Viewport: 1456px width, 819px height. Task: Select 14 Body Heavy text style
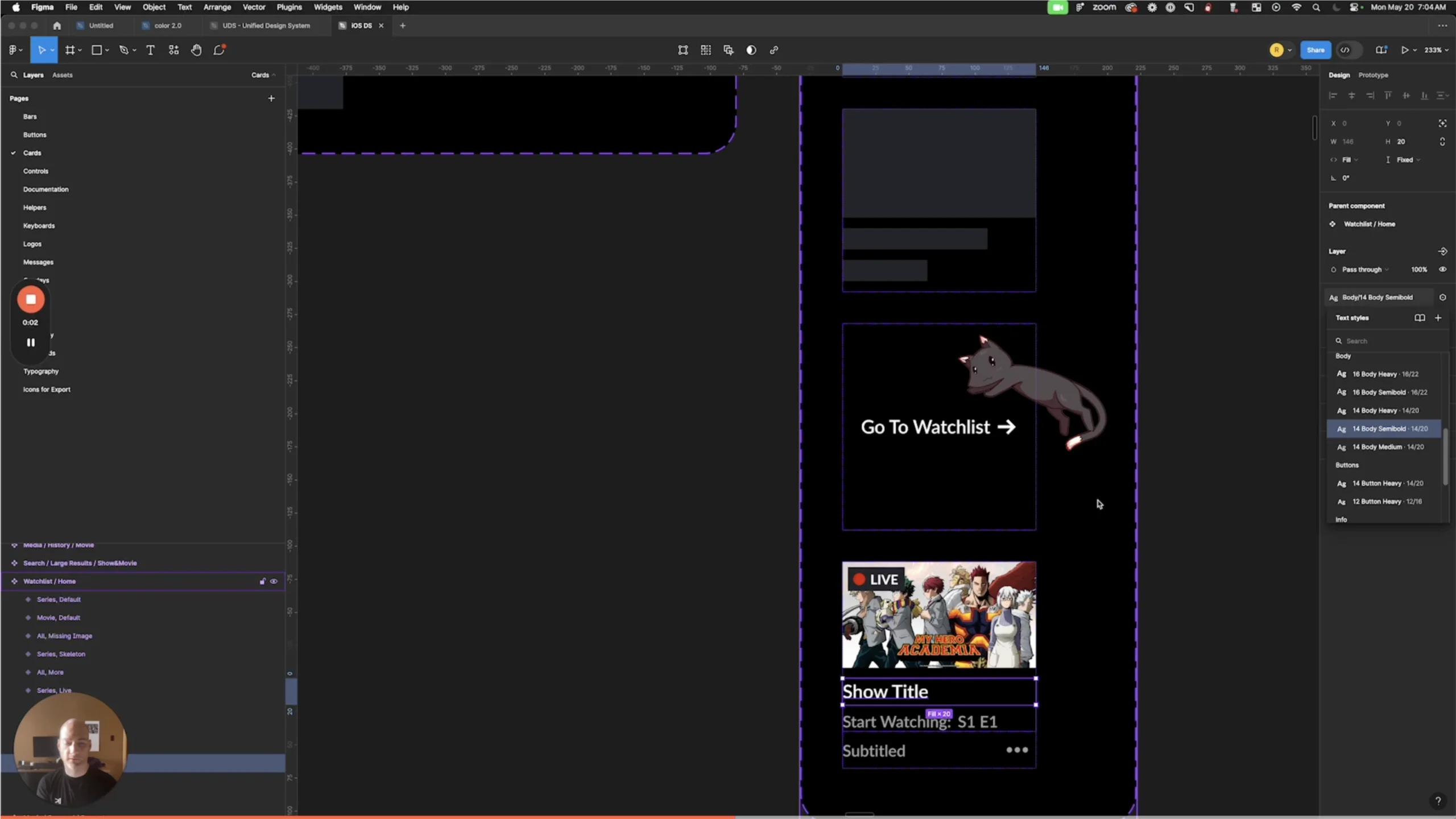(1385, 411)
